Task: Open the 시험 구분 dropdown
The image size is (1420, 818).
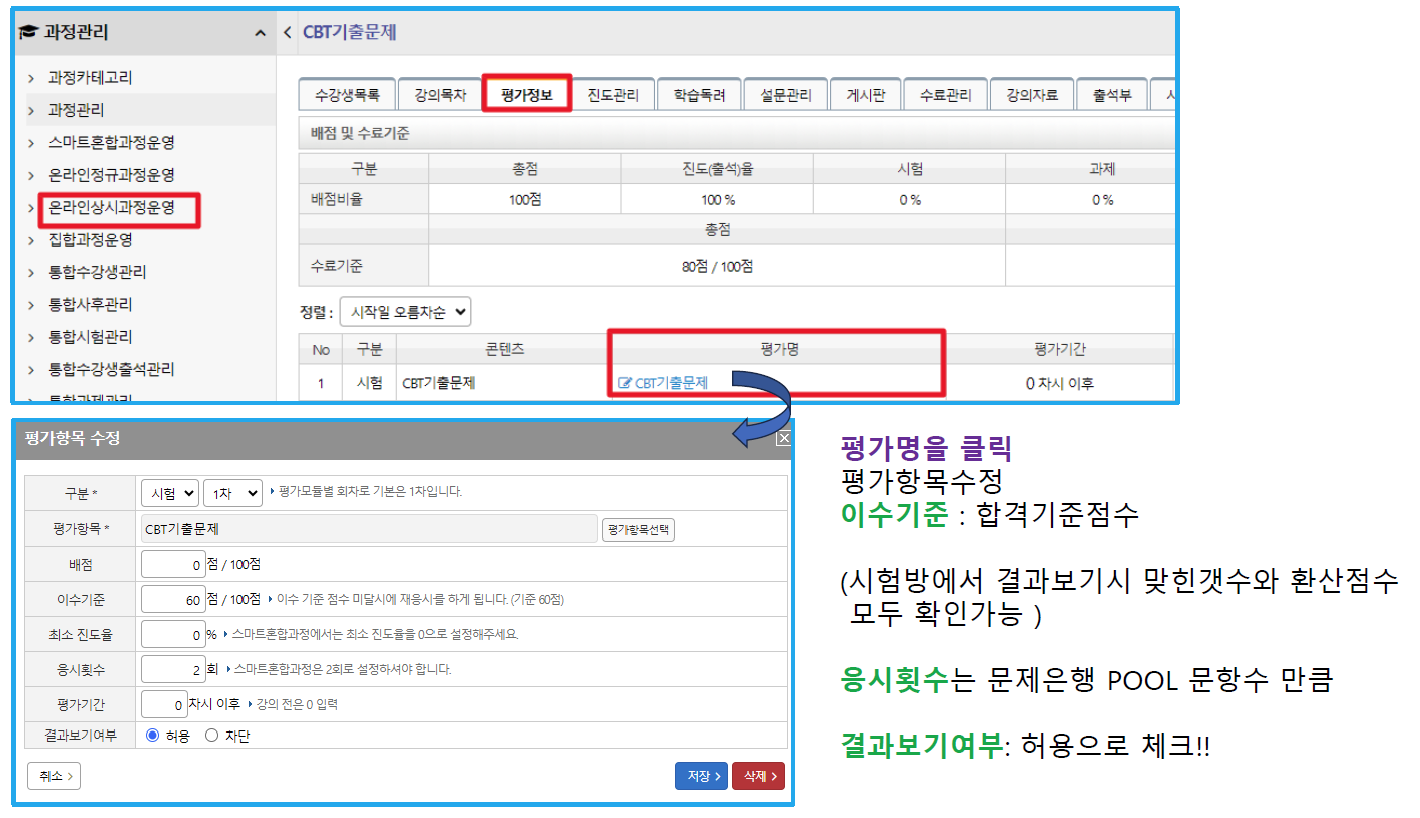Action: click(x=170, y=492)
